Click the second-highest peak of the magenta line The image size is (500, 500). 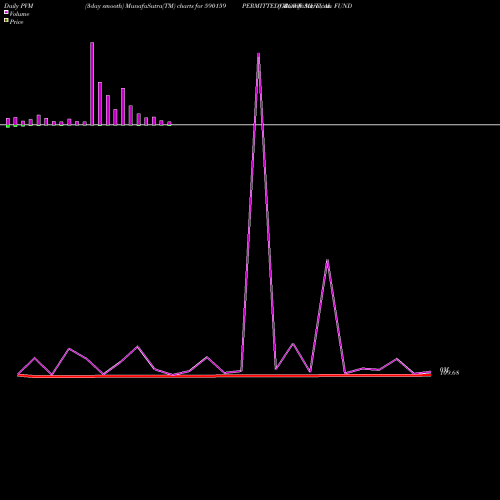coord(327,260)
